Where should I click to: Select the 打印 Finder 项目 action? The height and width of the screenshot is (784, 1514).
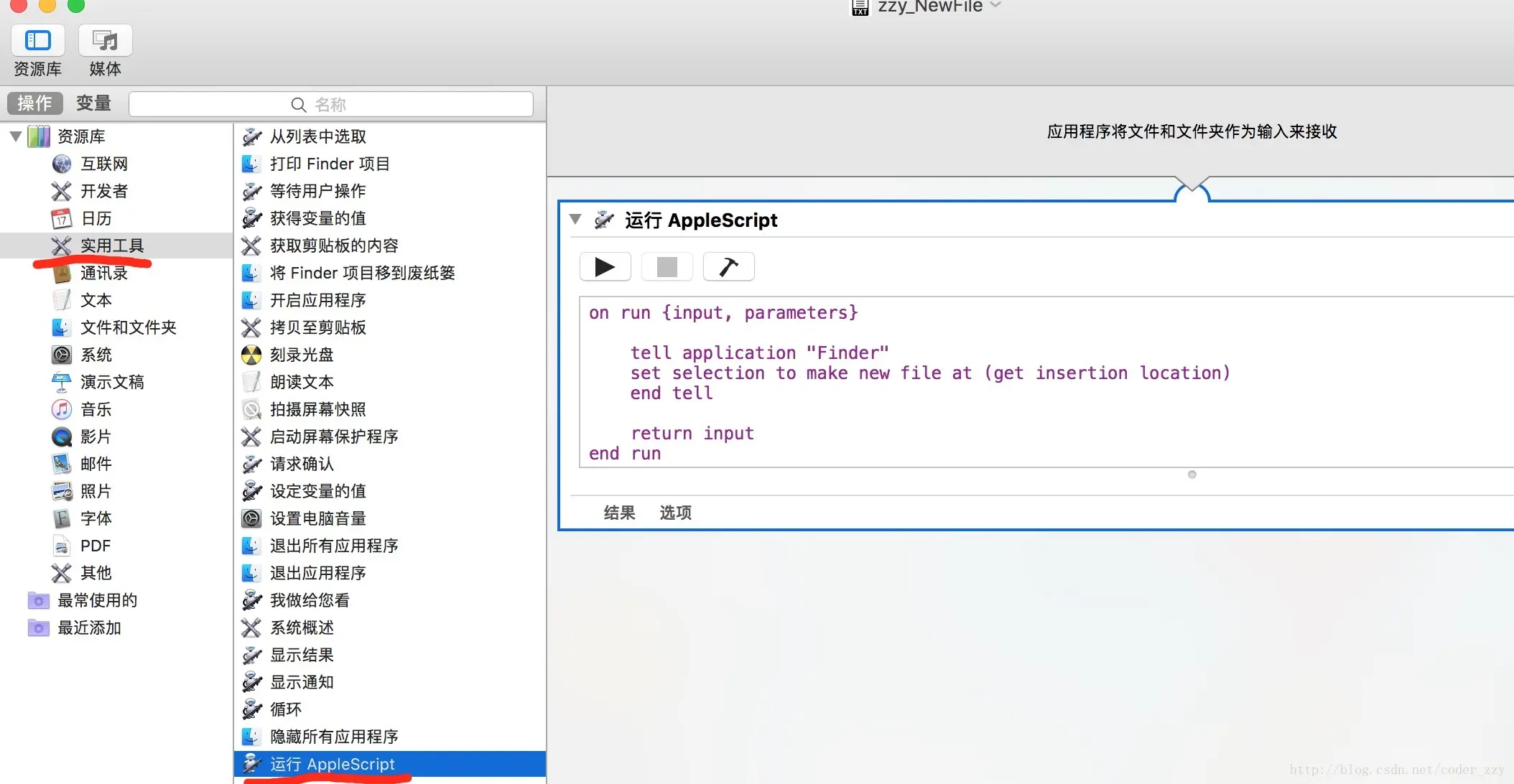330,164
